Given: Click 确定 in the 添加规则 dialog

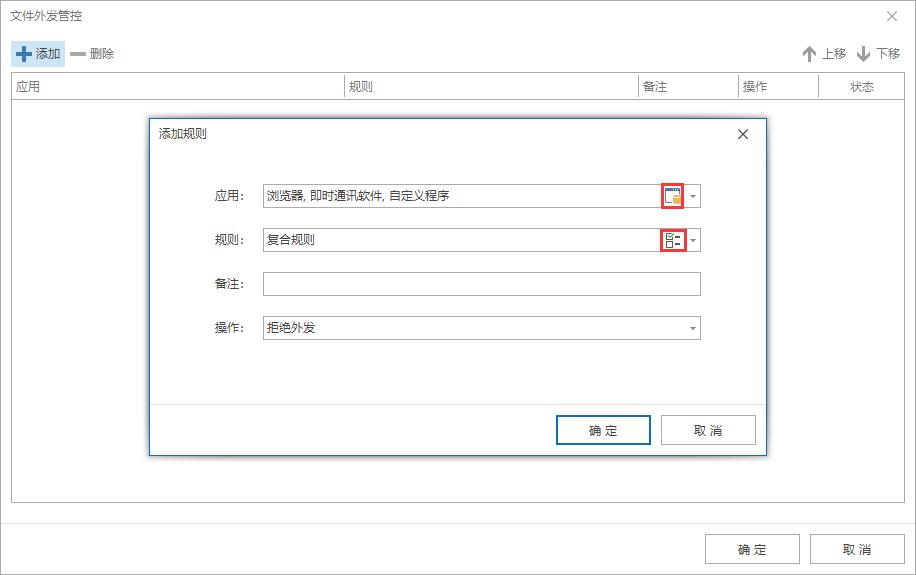Looking at the screenshot, I should point(603,430).
